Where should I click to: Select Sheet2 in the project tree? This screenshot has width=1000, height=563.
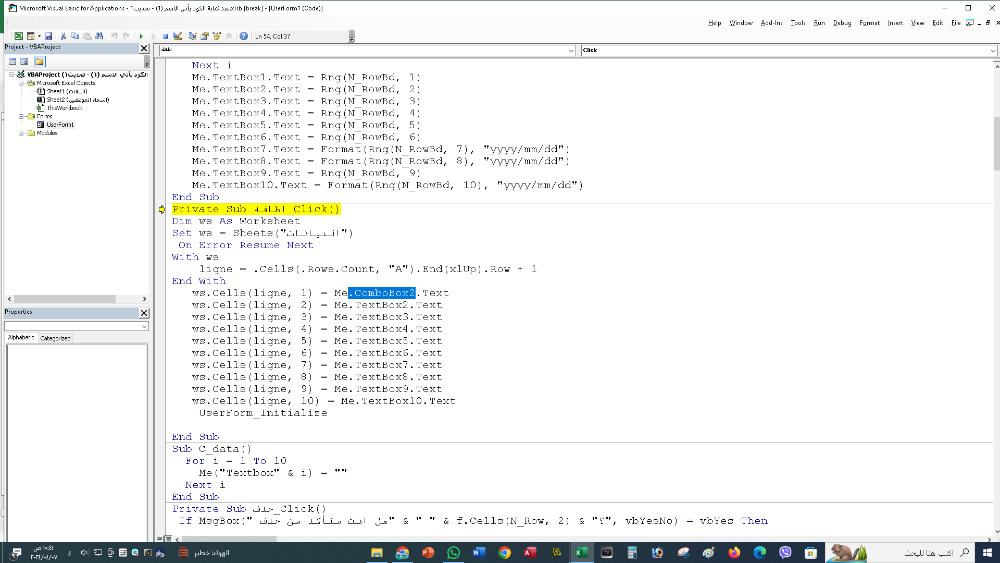(x=73, y=99)
